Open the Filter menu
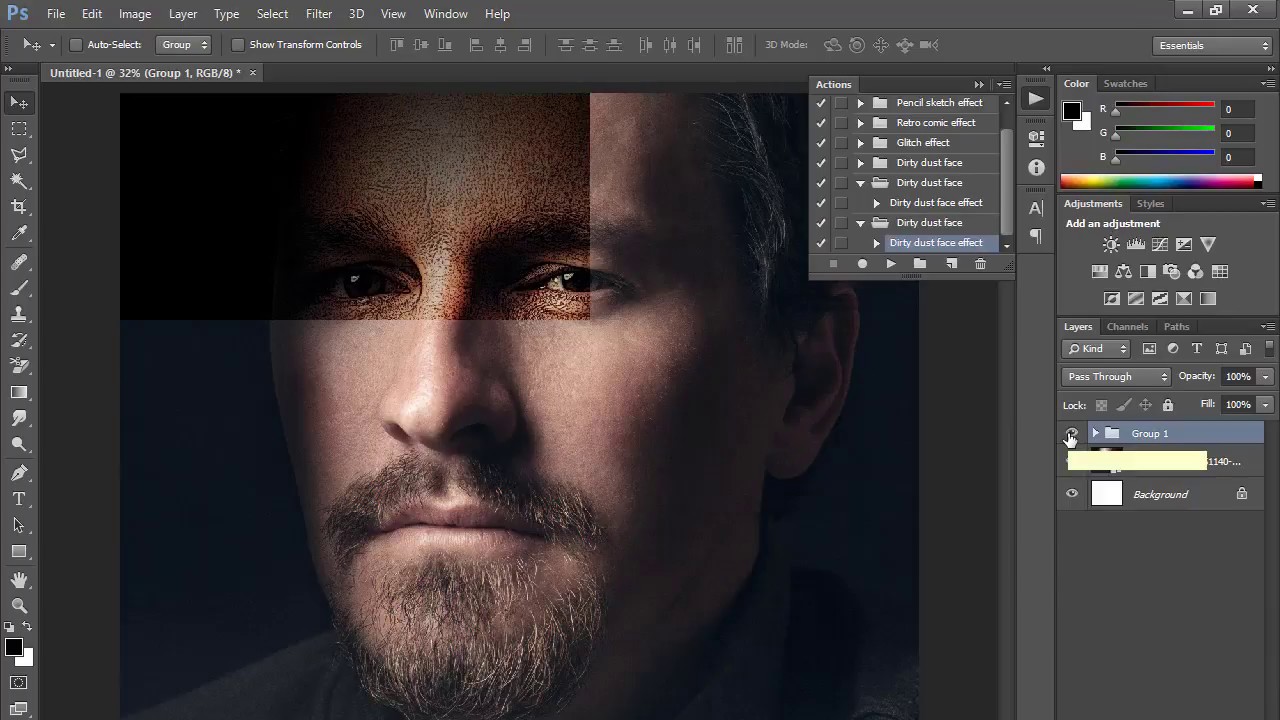 click(319, 14)
